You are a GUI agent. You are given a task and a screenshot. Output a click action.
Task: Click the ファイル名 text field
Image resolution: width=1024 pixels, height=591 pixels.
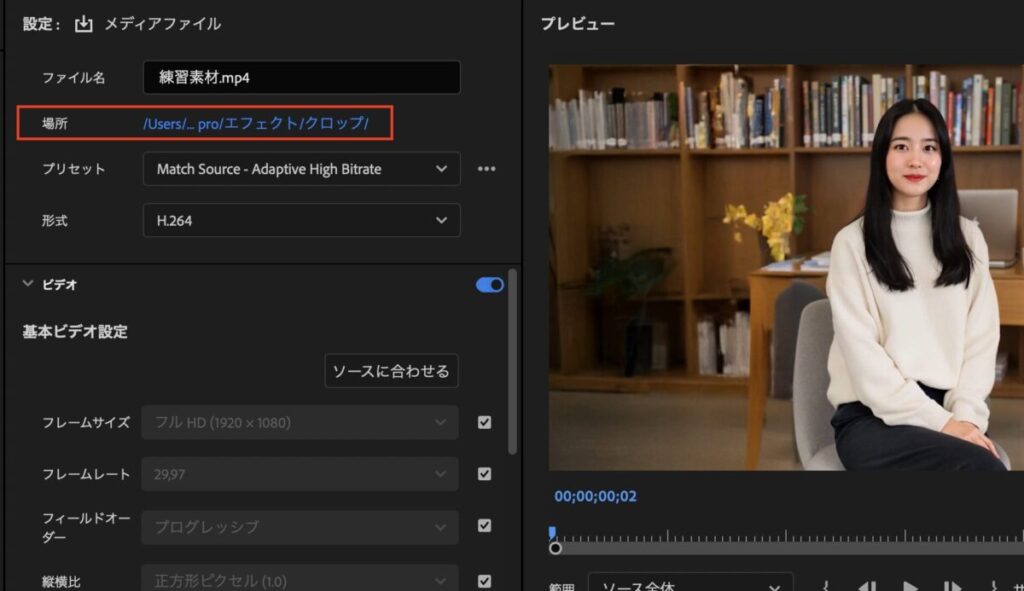pos(301,77)
